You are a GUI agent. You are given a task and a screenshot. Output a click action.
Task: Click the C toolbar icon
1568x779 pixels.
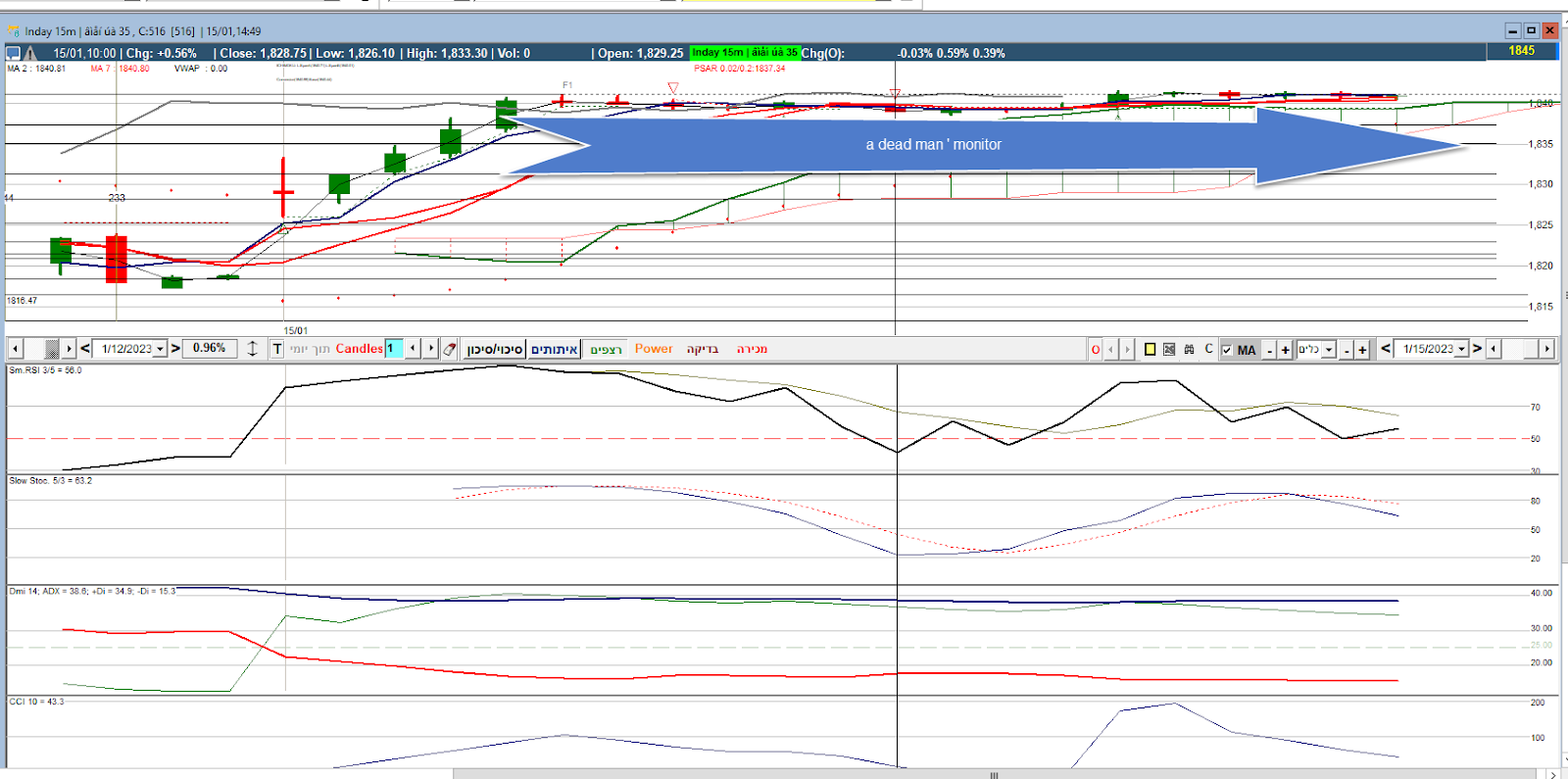pyautogui.click(x=1208, y=349)
